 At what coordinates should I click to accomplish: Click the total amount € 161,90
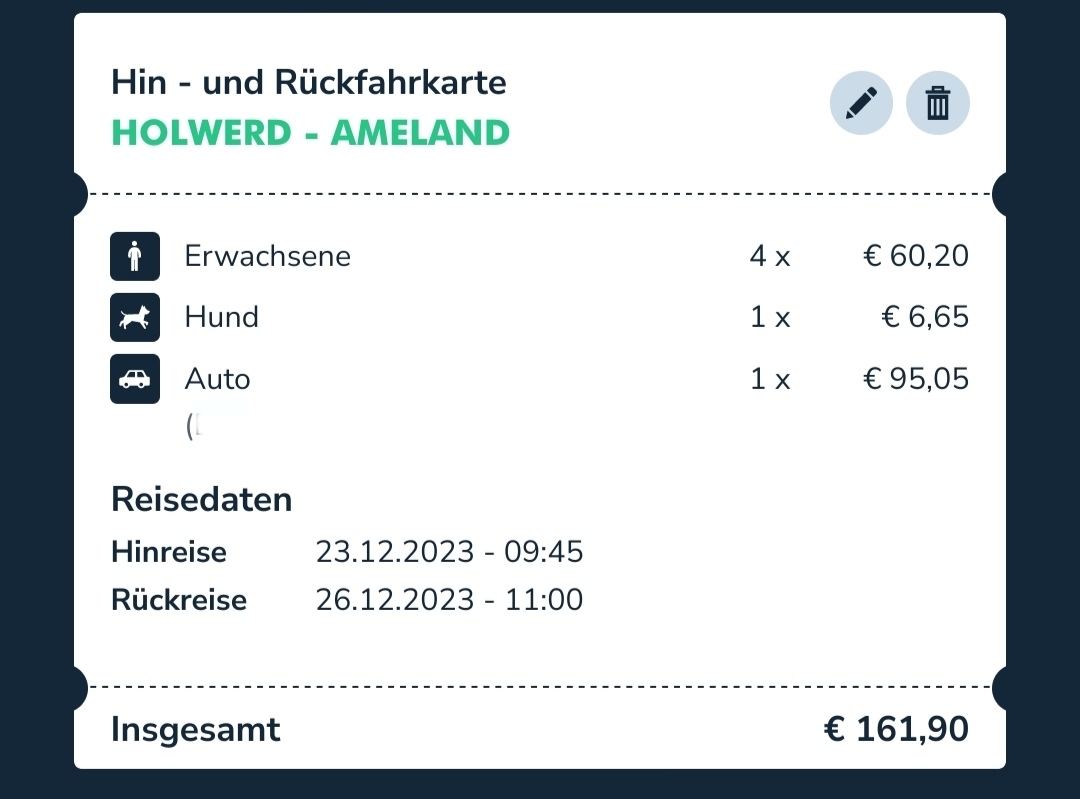click(896, 729)
